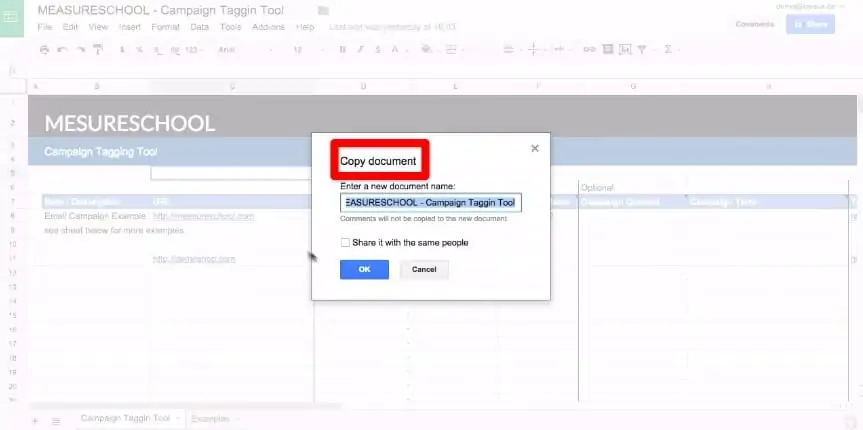863x430 pixels.
Task: Click the Undo icon
Action: click(62, 50)
